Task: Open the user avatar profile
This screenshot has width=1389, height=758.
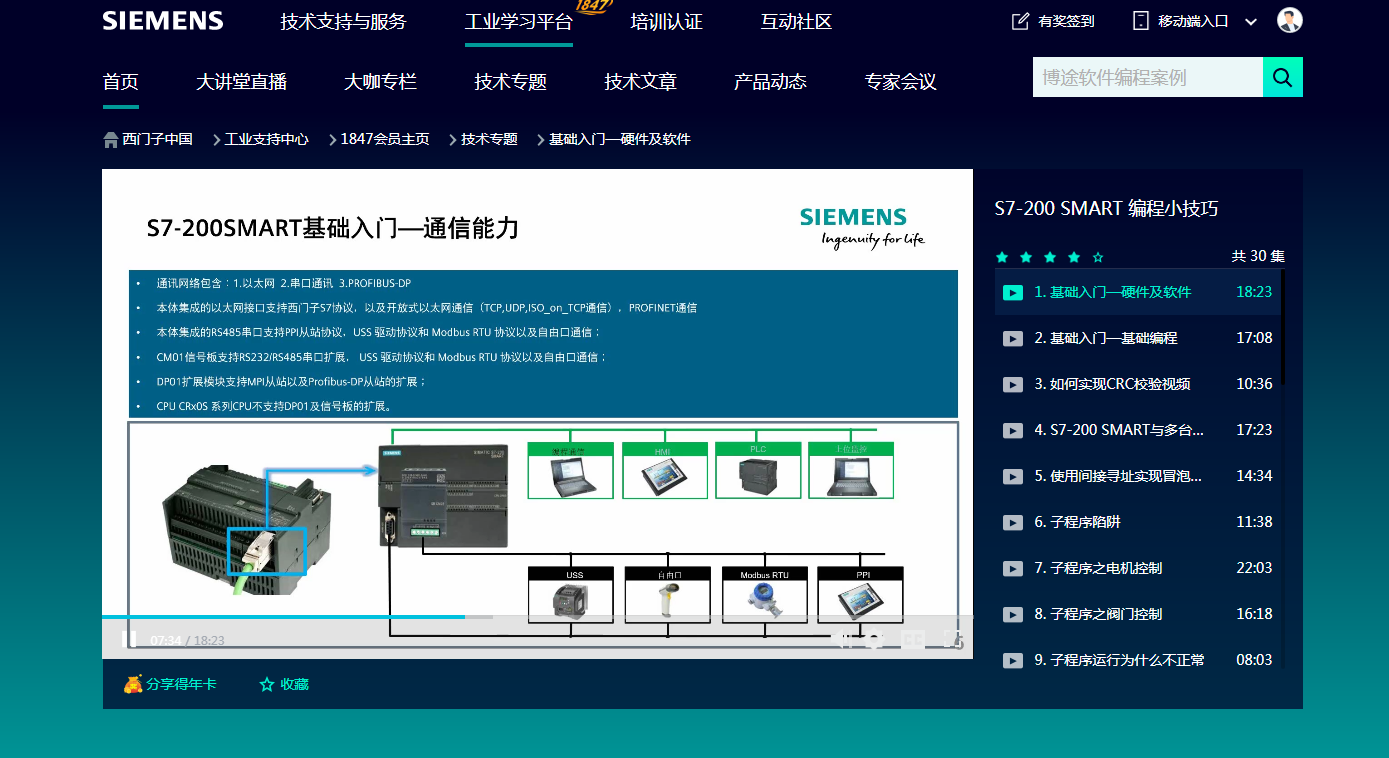Action: pos(1290,21)
